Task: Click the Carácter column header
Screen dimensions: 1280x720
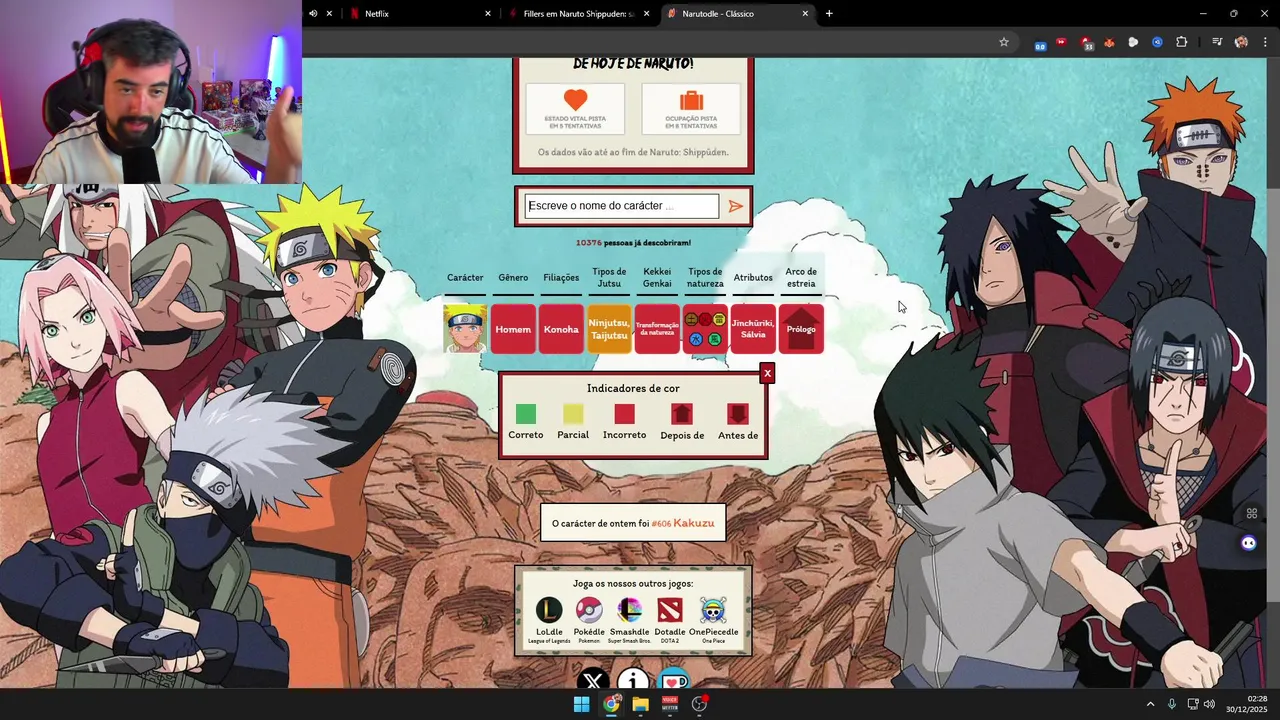Action: tap(465, 278)
